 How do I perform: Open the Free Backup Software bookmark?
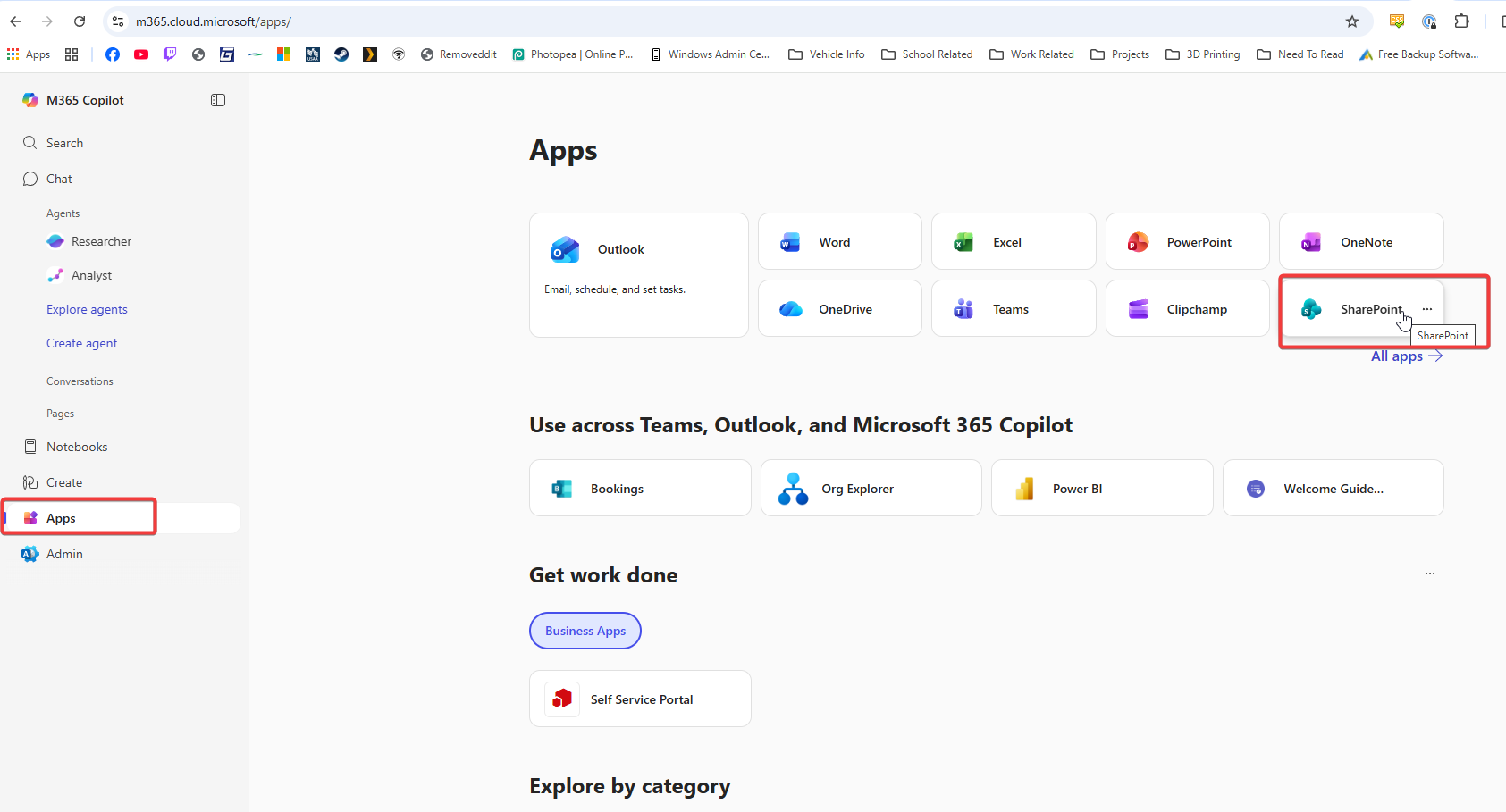coord(1419,54)
